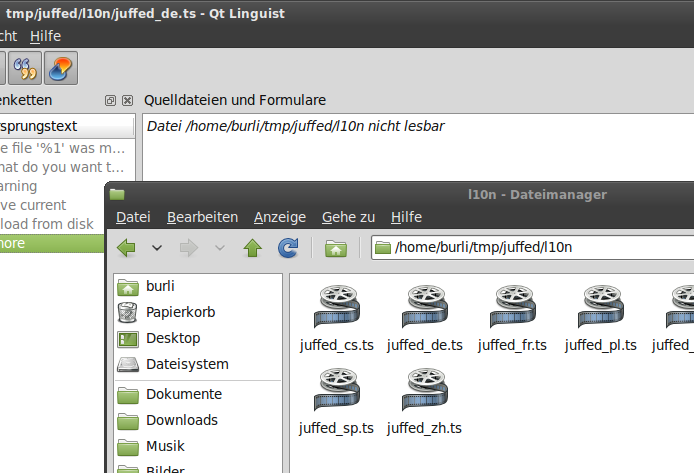Open the back history dropdown arrow
Viewport: 694px width, 473px height.
[157, 247]
